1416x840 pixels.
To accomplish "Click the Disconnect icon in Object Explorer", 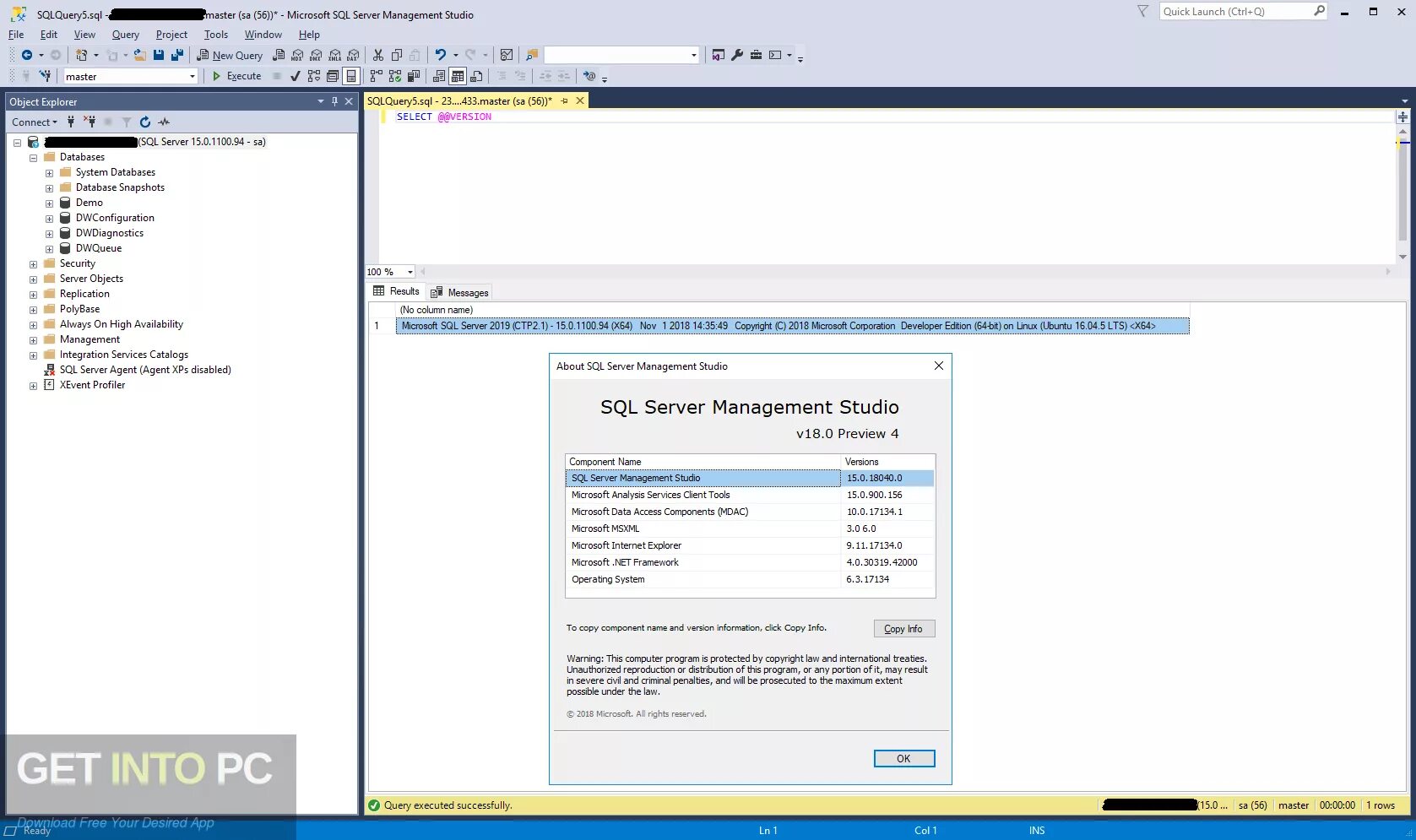I will [x=90, y=122].
